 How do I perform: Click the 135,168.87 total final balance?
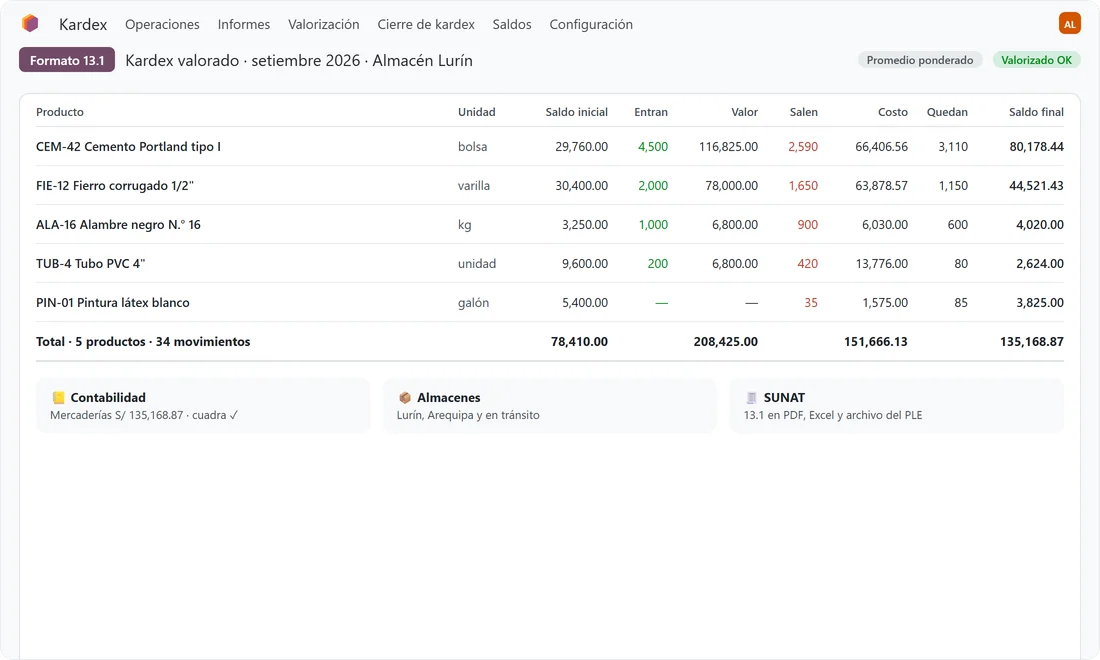click(1032, 342)
